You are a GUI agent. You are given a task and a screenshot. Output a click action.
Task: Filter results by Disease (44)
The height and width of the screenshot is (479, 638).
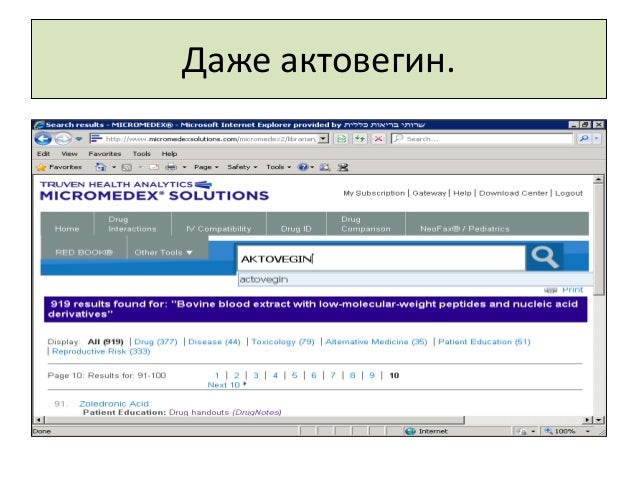(214, 341)
